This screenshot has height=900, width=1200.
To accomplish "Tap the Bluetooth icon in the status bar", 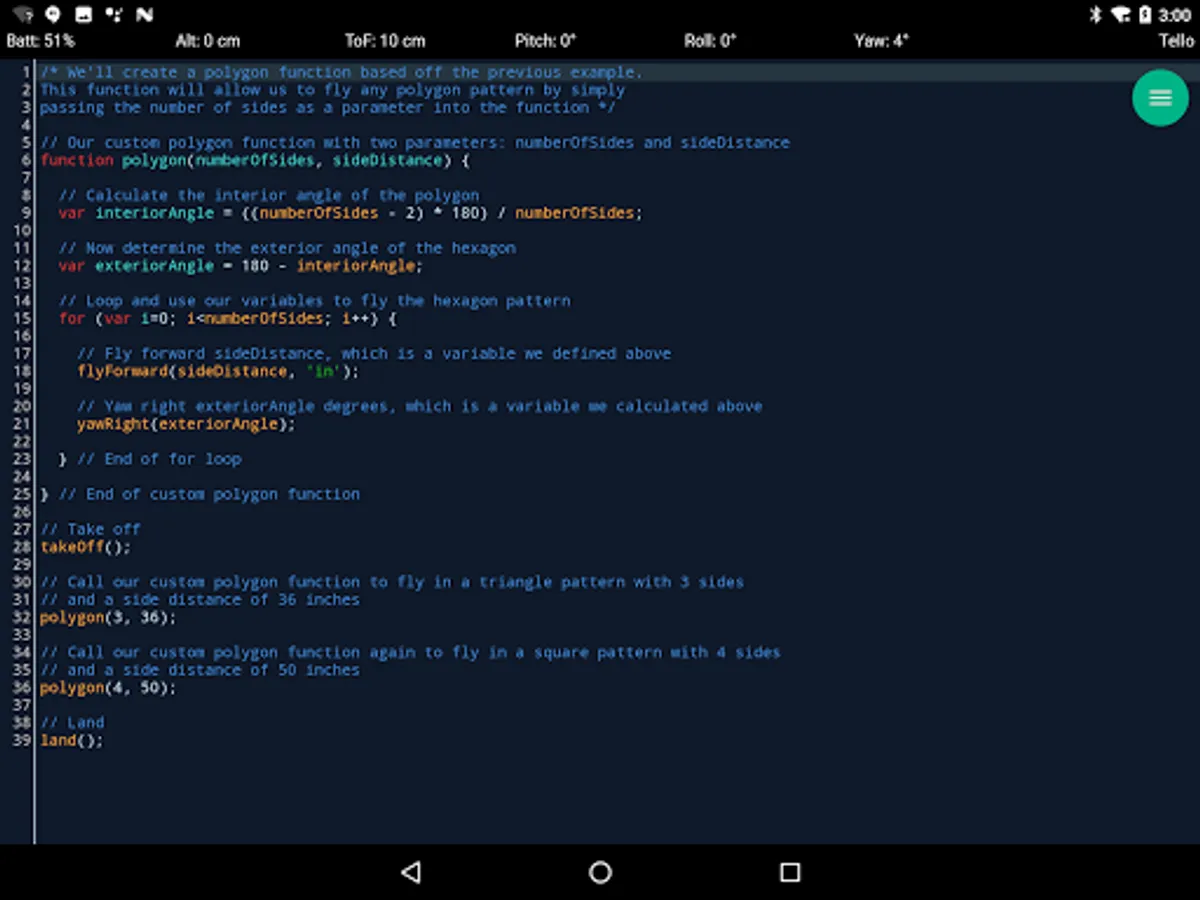I will pyautogui.click(x=1095, y=15).
